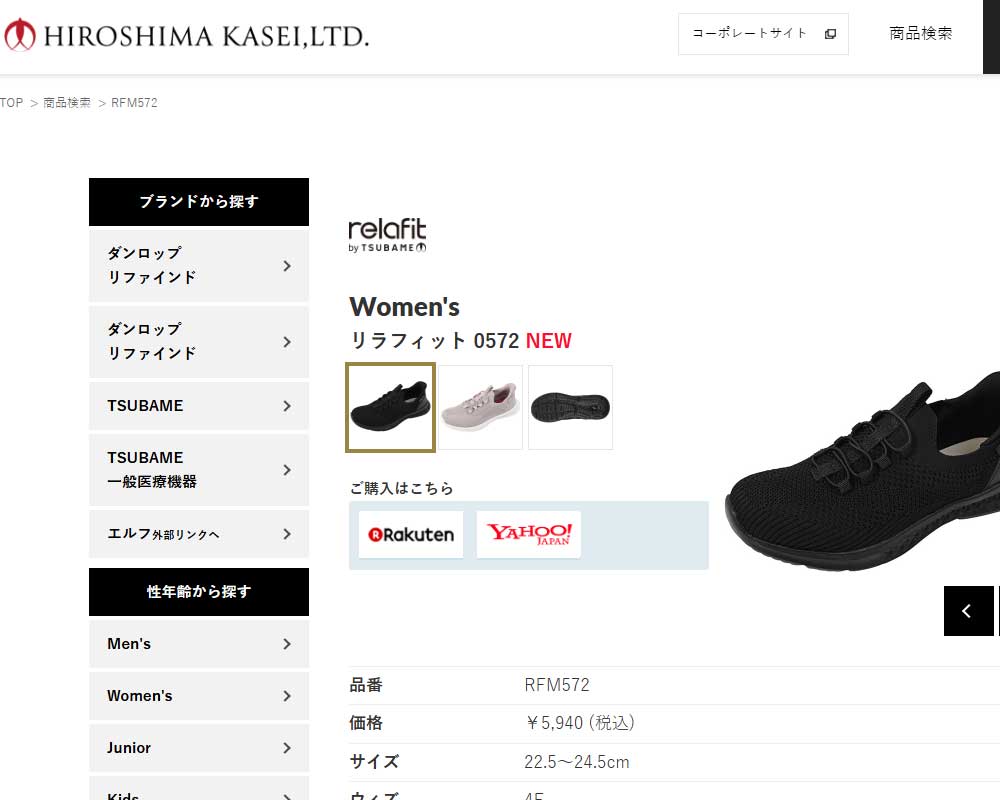1000x800 pixels.
Task: Select the shoe sole thumbnail
Action: tap(570, 408)
